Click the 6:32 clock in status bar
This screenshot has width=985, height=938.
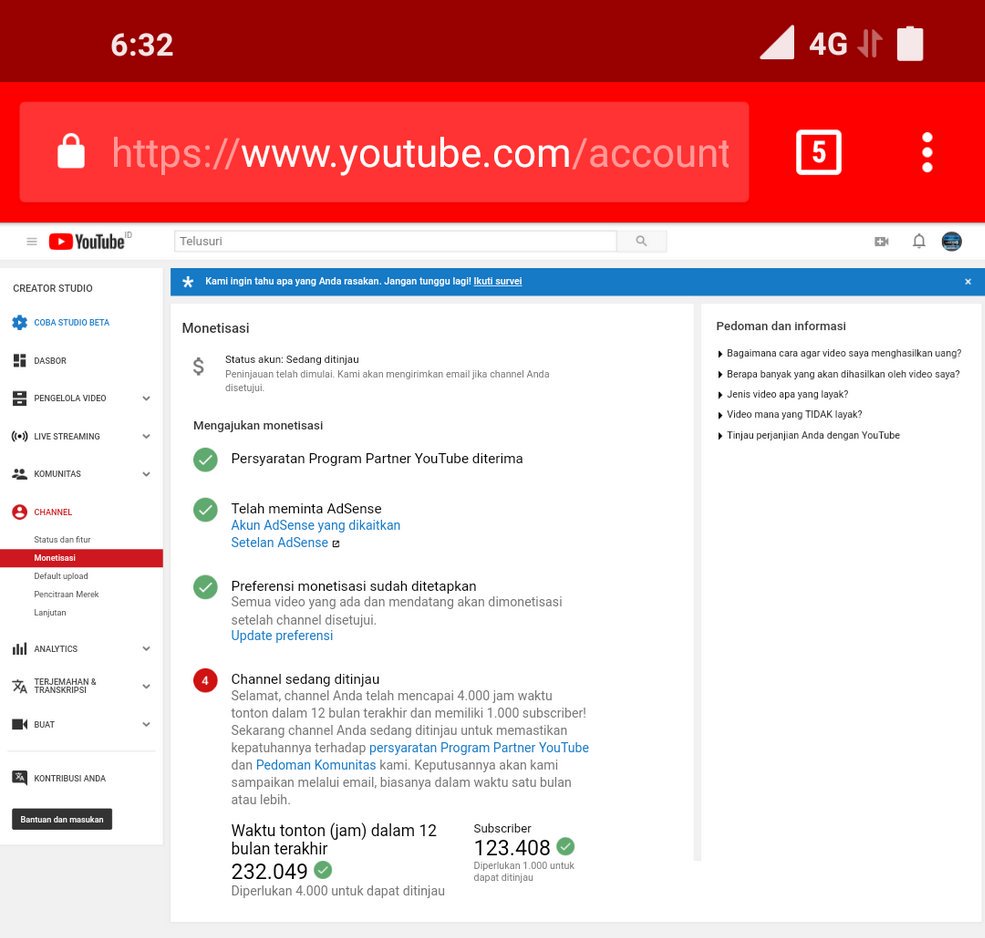pyautogui.click(x=142, y=45)
